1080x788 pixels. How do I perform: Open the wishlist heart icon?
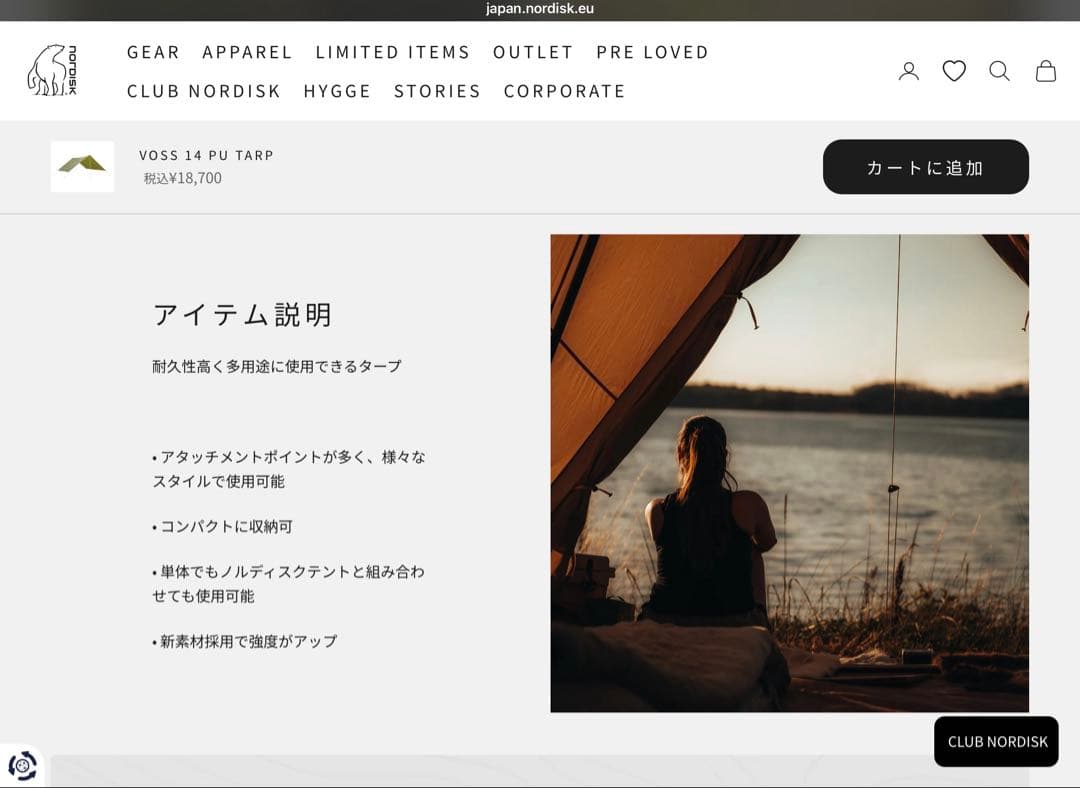(x=954, y=71)
